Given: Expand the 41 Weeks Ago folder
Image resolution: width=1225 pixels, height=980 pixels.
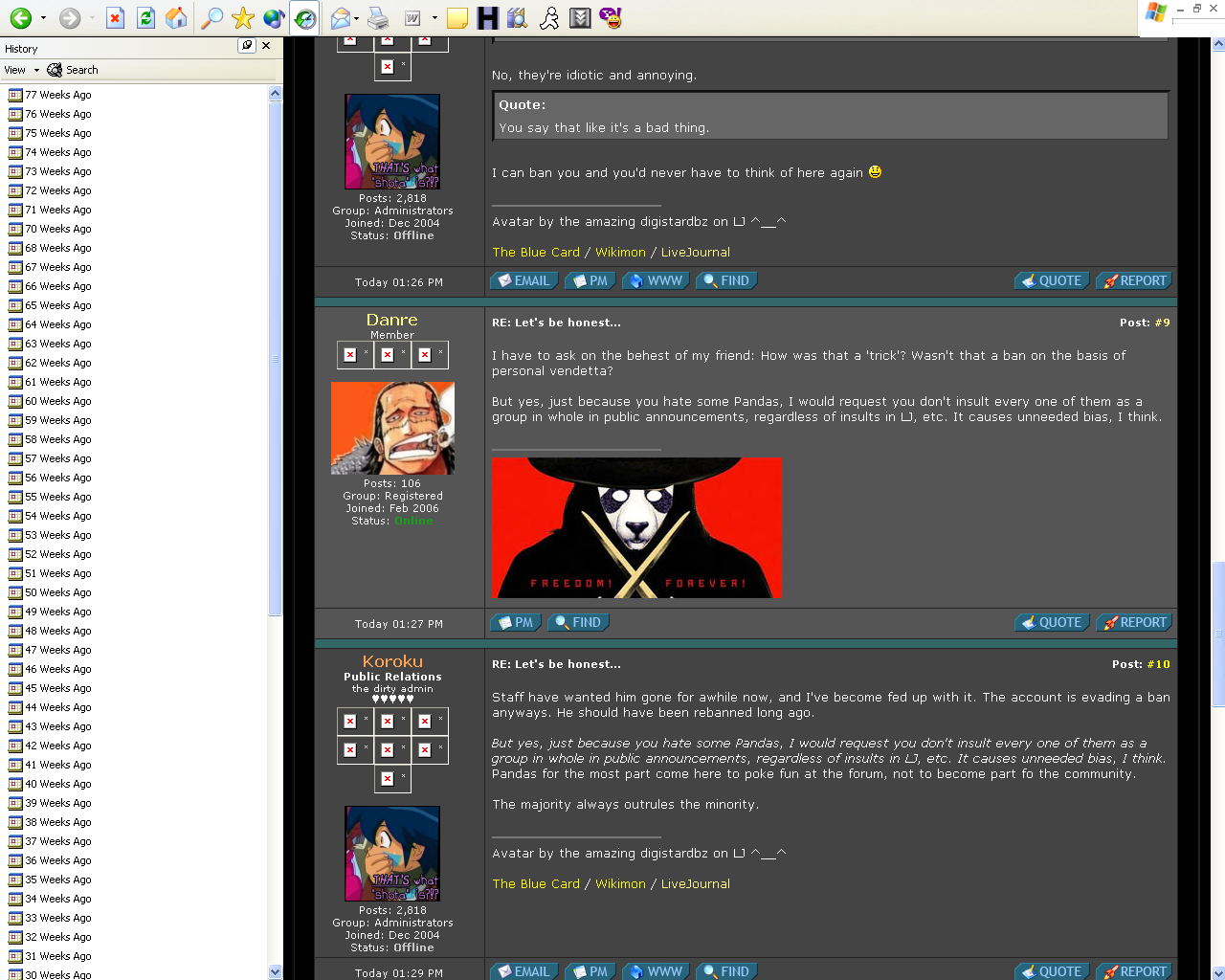Looking at the screenshot, I should [50, 765].
